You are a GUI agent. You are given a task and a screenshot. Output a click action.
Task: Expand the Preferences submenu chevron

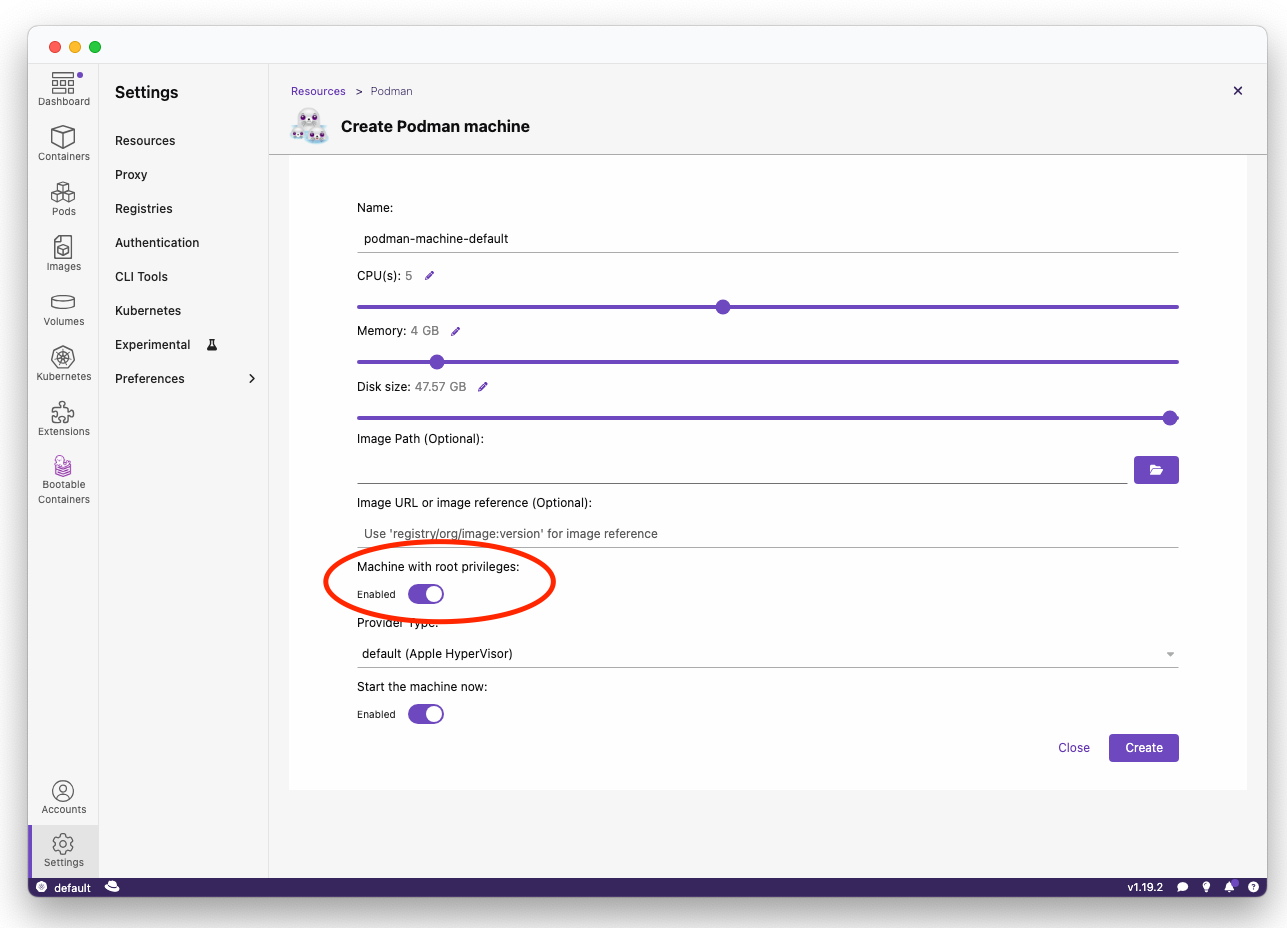coord(252,379)
